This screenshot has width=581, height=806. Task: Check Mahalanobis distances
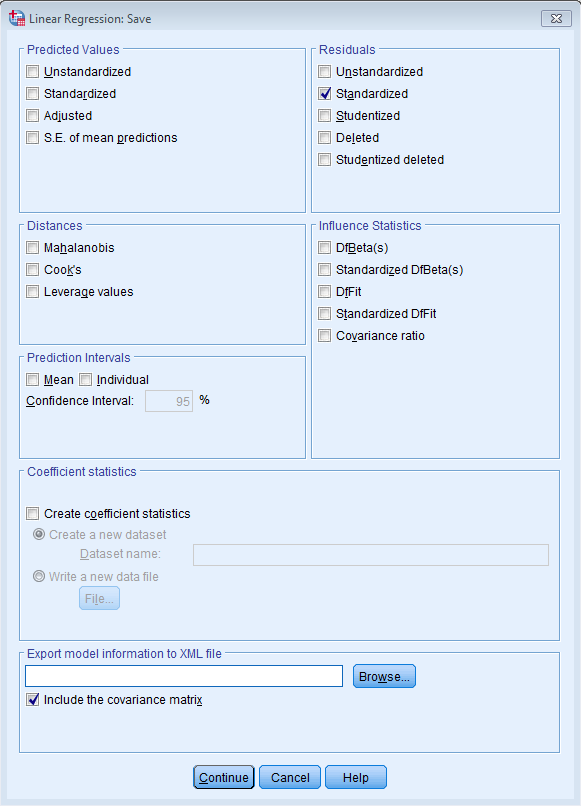pos(31,247)
